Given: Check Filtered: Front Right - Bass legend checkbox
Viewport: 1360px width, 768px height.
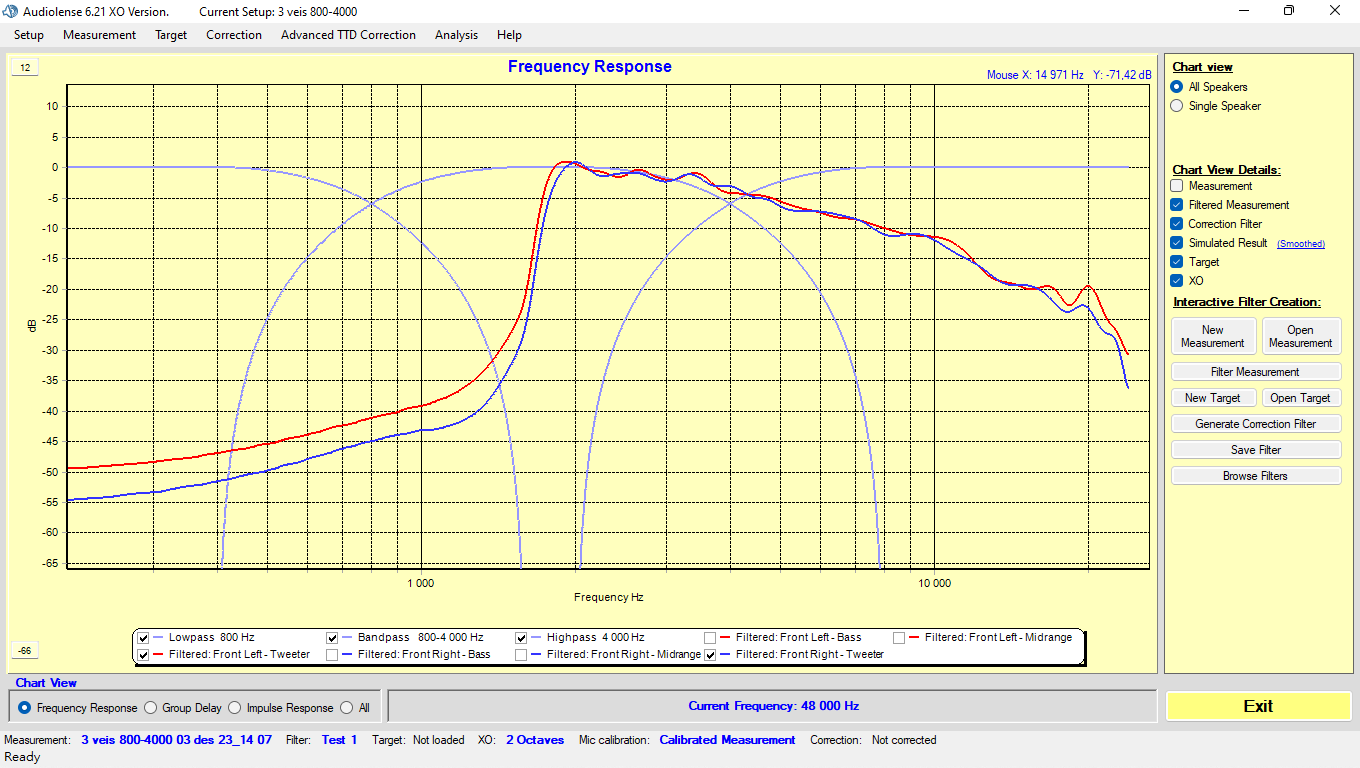Looking at the screenshot, I should coord(333,655).
